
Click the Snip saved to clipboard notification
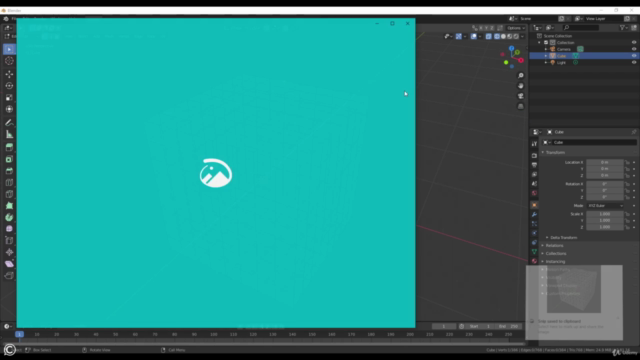(574, 302)
